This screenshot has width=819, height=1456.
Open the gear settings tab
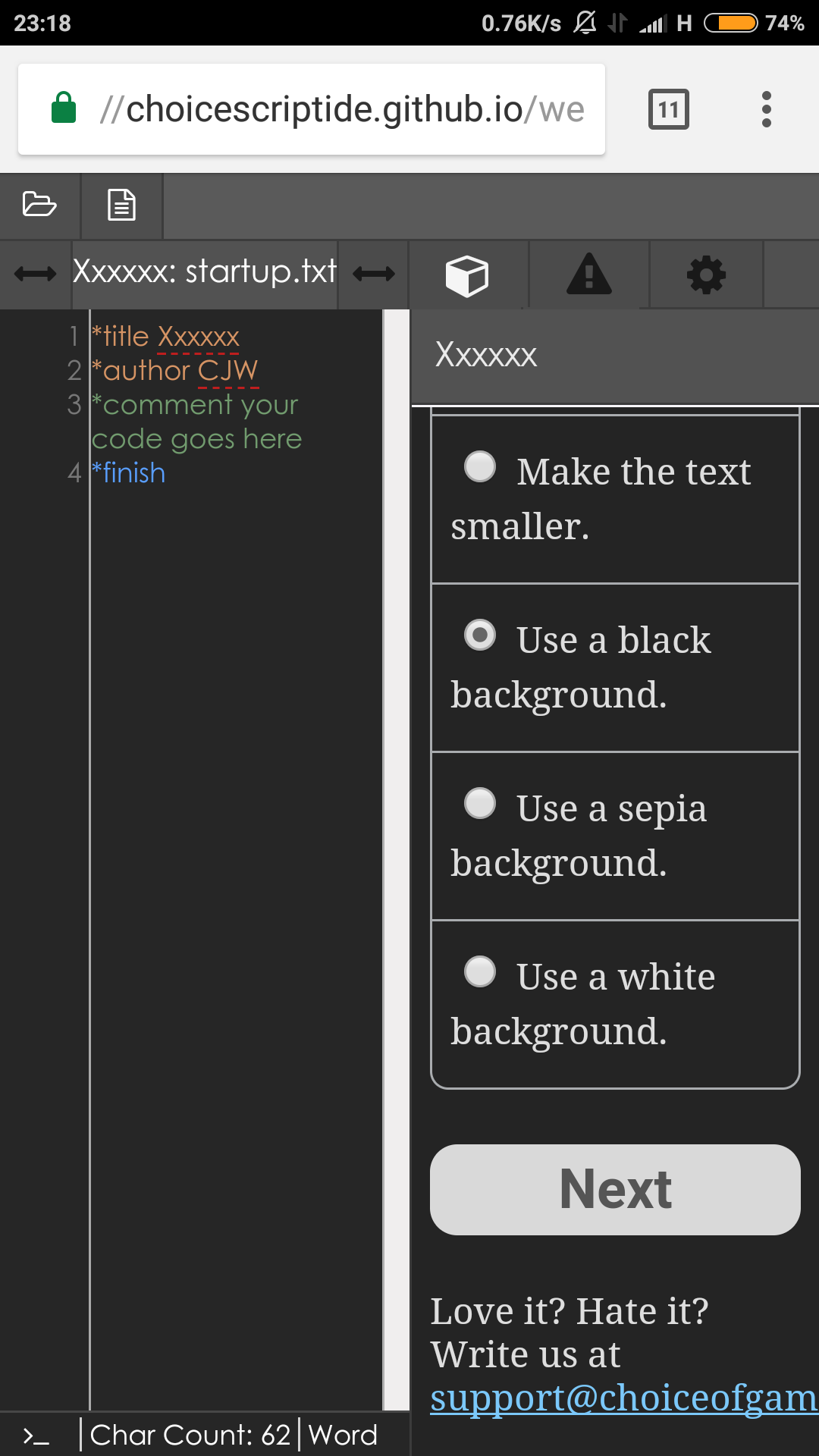point(706,275)
